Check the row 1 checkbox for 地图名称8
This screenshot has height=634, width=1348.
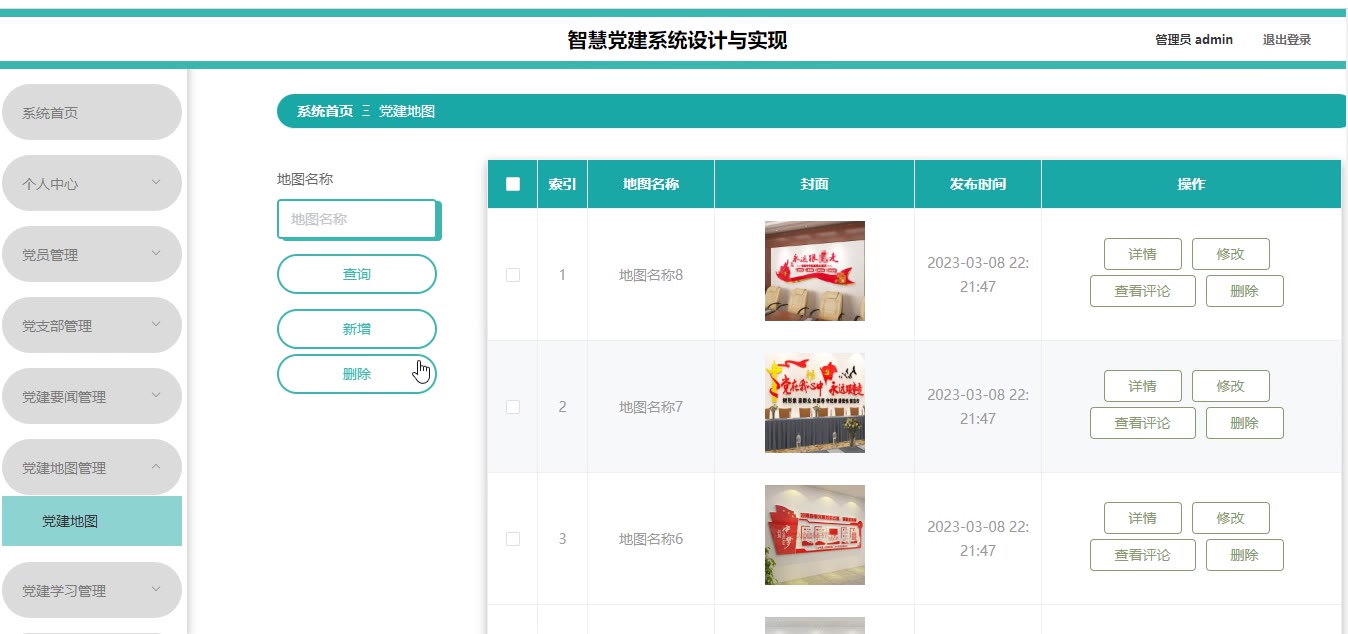tap(513, 275)
